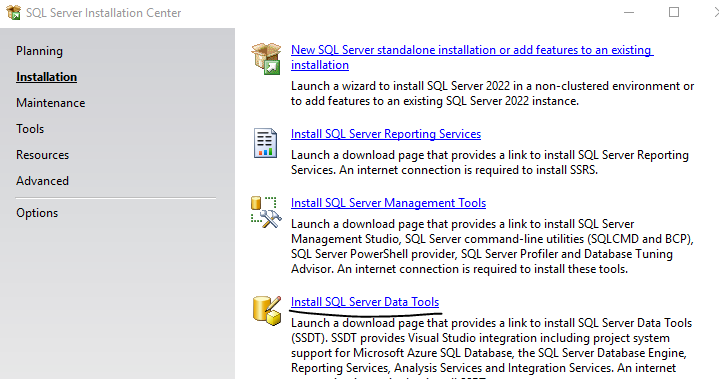Image resolution: width=719 pixels, height=379 pixels.
Task: Click the Reporting Services report icon
Action: 265,143
